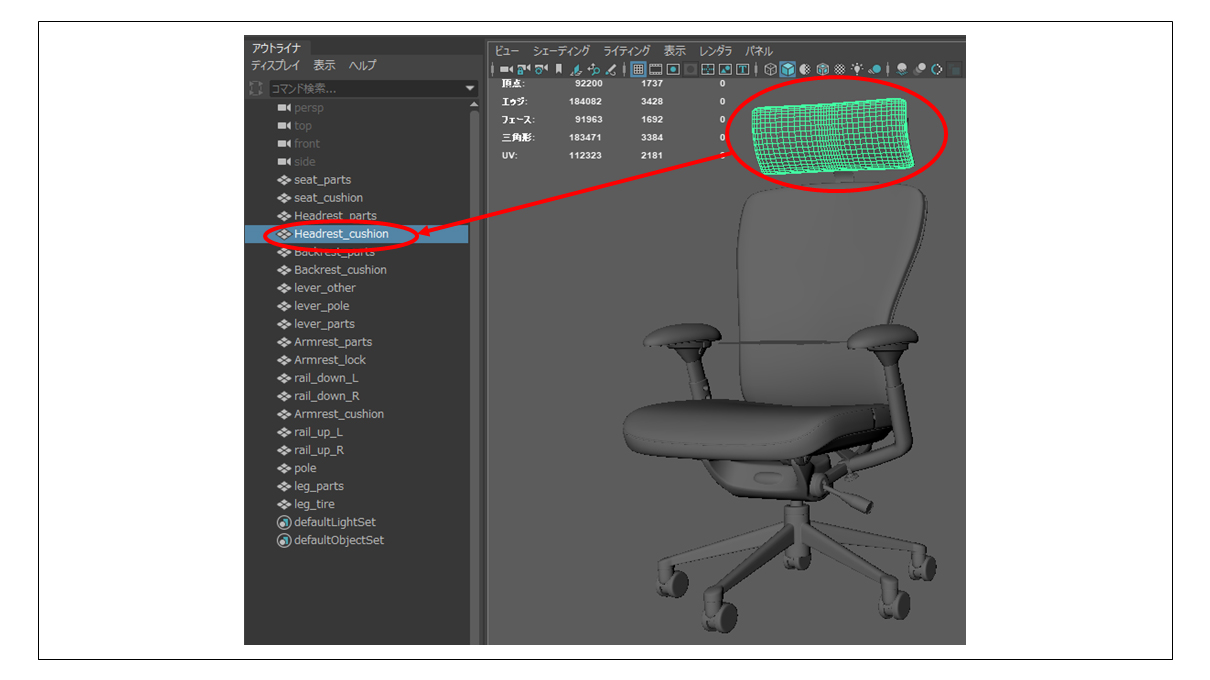
Task: Toggle the viewport Grid display button
Action: [x=638, y=69]
